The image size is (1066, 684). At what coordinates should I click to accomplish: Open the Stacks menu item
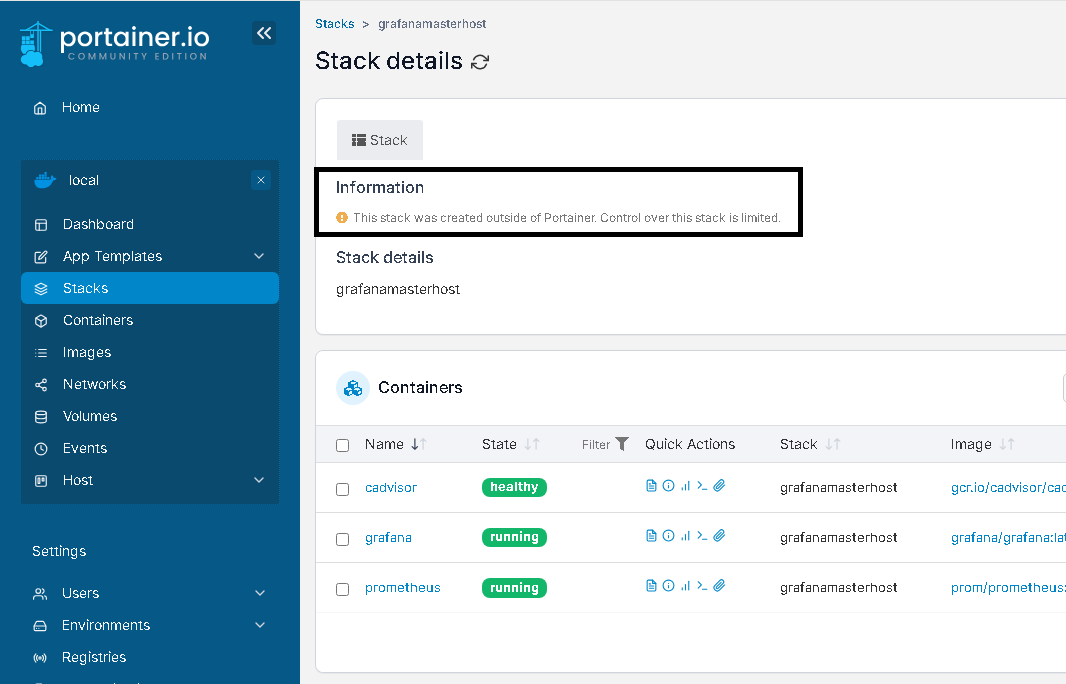coord(150,288)
